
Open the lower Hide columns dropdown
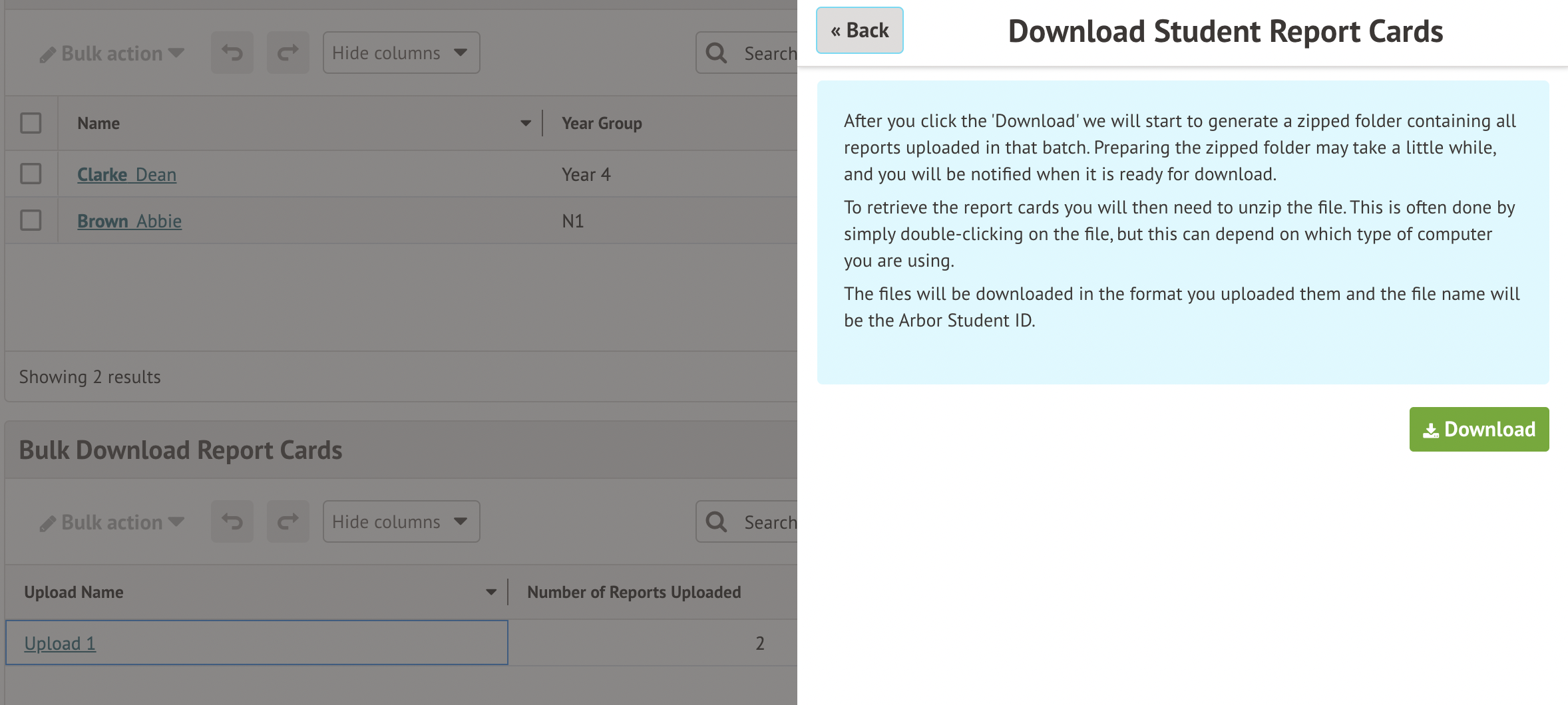click(x=401, y=521)
